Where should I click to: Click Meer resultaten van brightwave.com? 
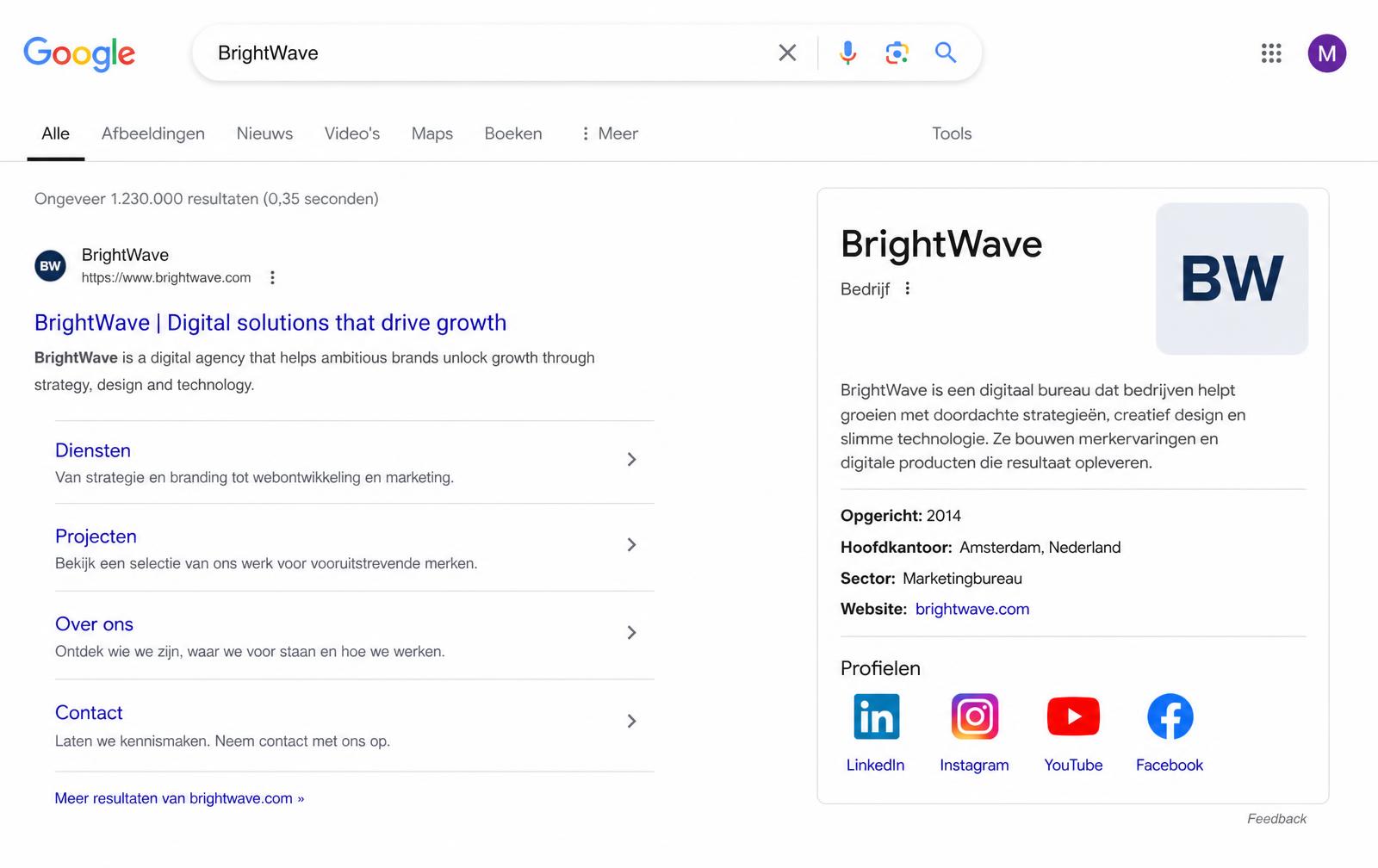179,798
